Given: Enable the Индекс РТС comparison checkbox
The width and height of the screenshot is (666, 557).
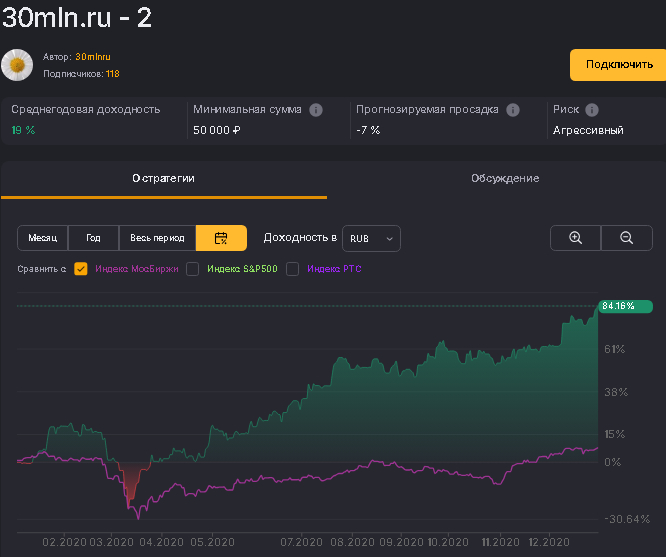Looking at the screenshot, I should tap(293, 269).
